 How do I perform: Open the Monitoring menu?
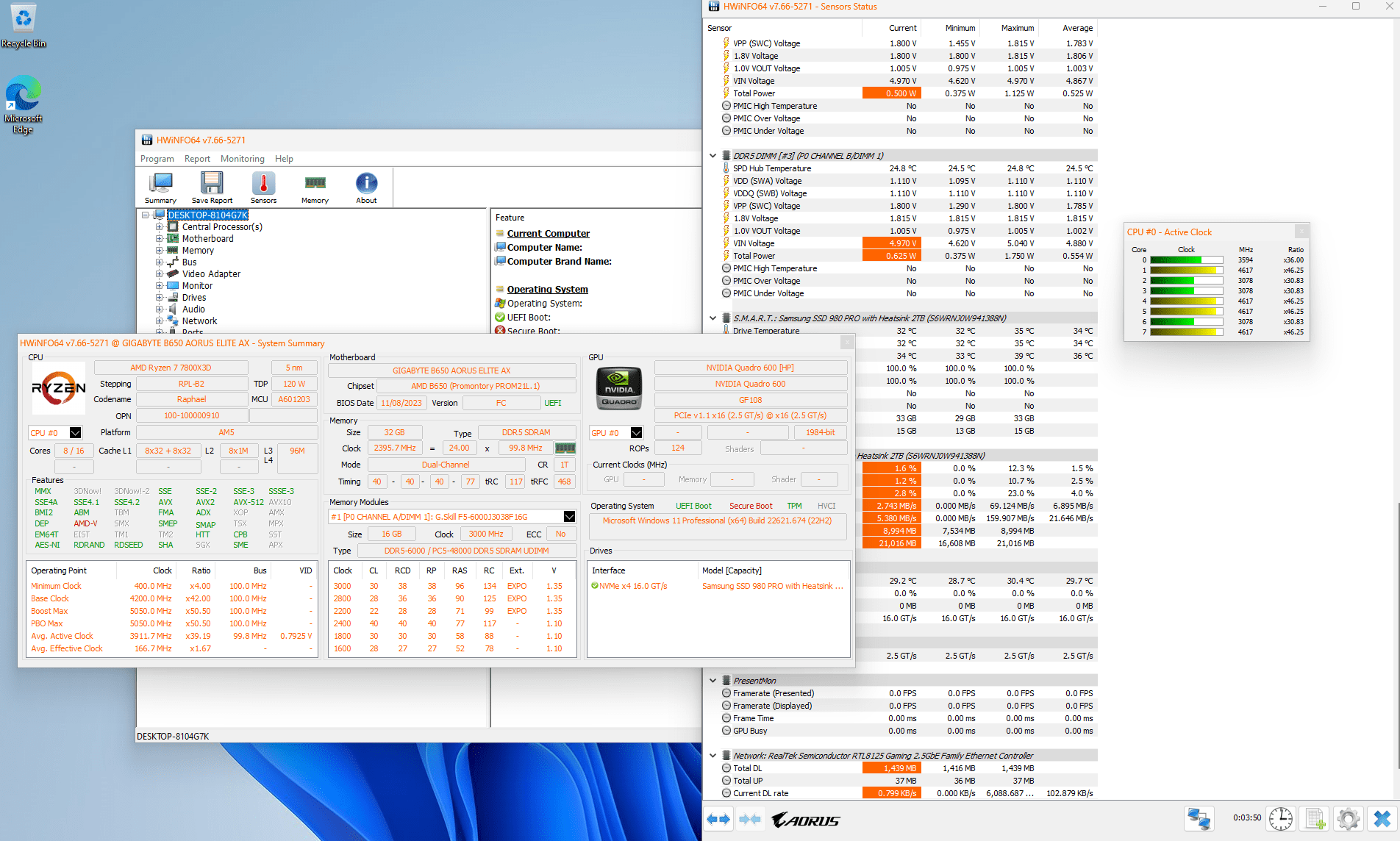tap(243, 159)
